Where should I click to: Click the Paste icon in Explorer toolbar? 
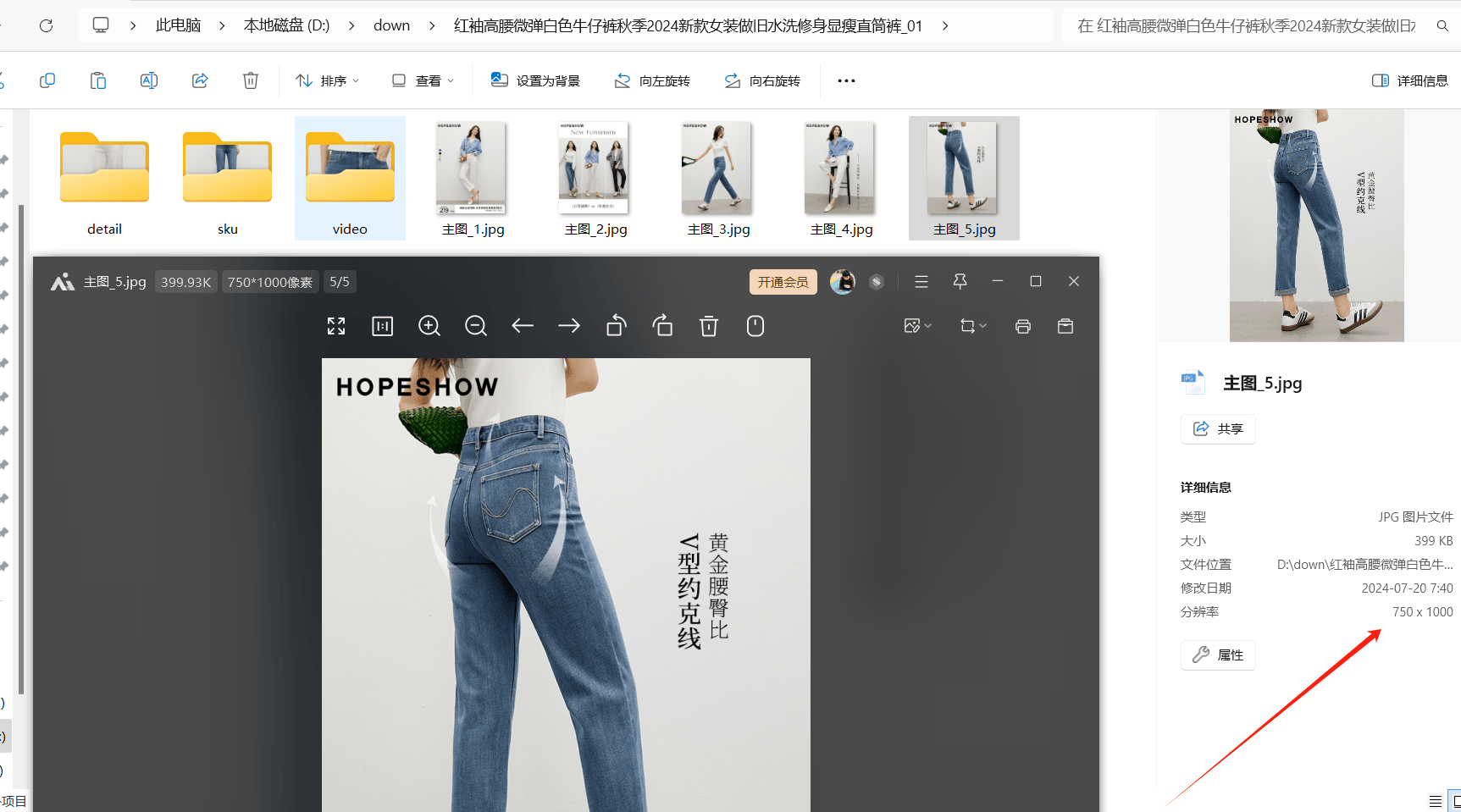pos(98,80)
